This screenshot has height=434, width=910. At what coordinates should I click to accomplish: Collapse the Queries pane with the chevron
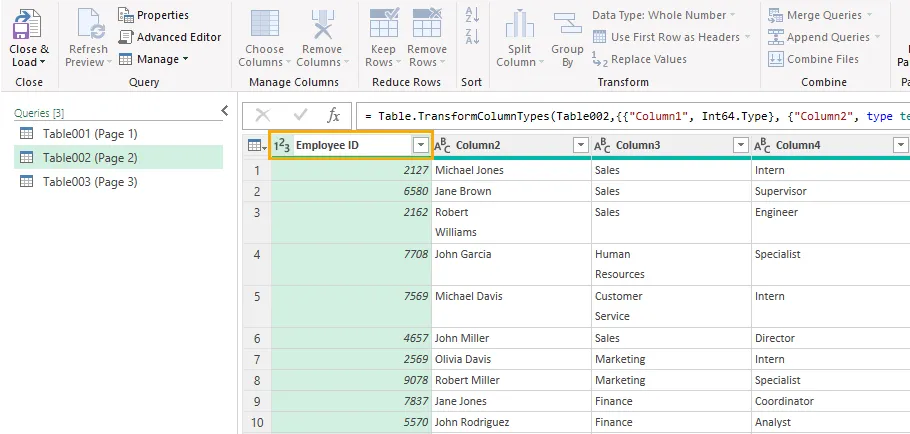pos(225,111)
